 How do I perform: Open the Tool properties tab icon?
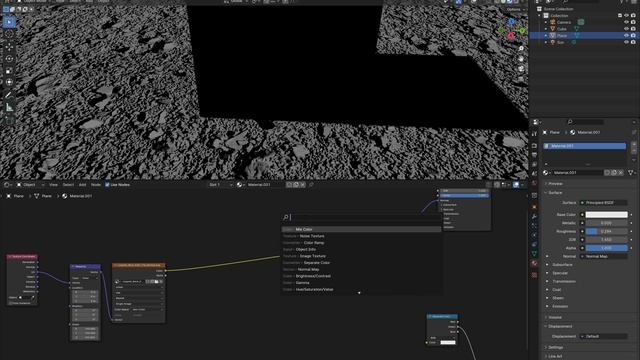[534, 134]
